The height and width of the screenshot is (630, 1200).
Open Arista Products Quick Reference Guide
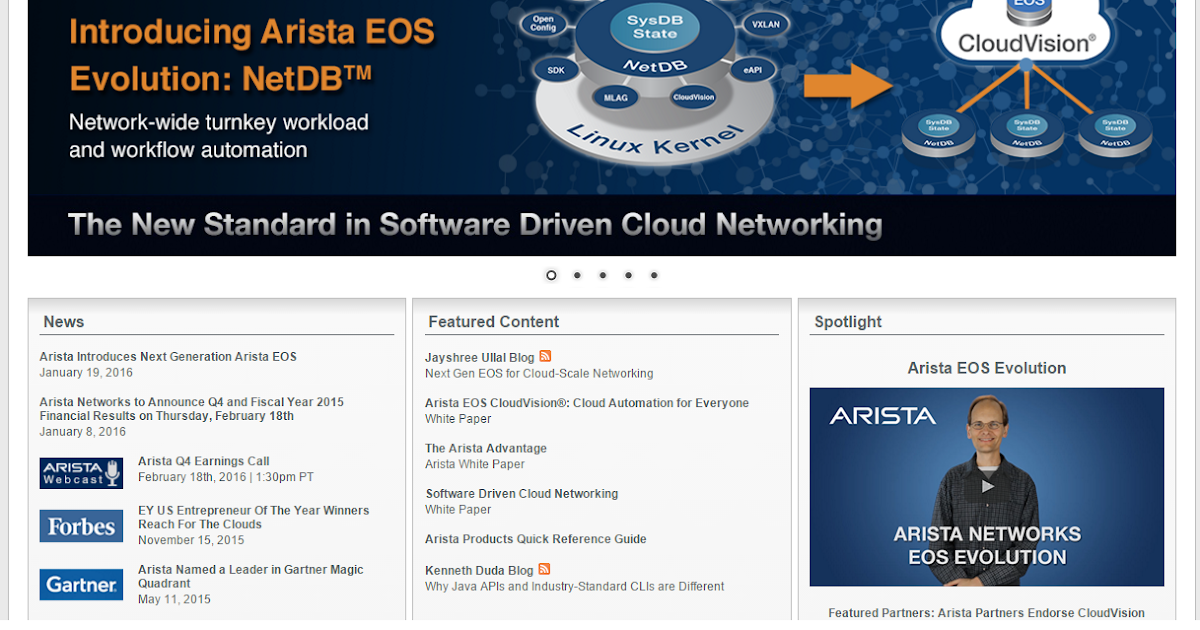536,539
